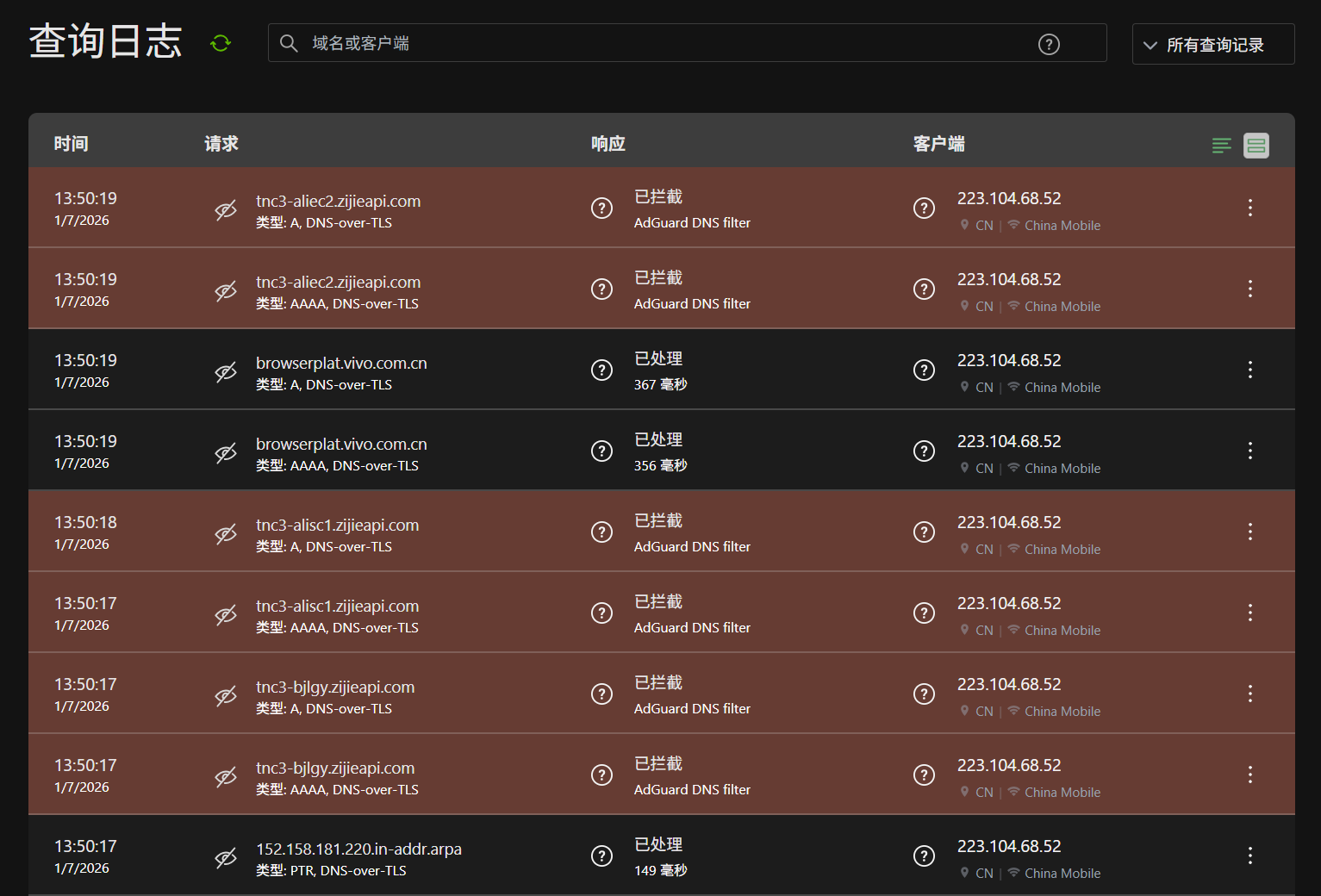Open three-dot menu for first tnc3-aliec2 row
The width and height of the screenshot is (1321, 896).
(x=1249, y=208)
